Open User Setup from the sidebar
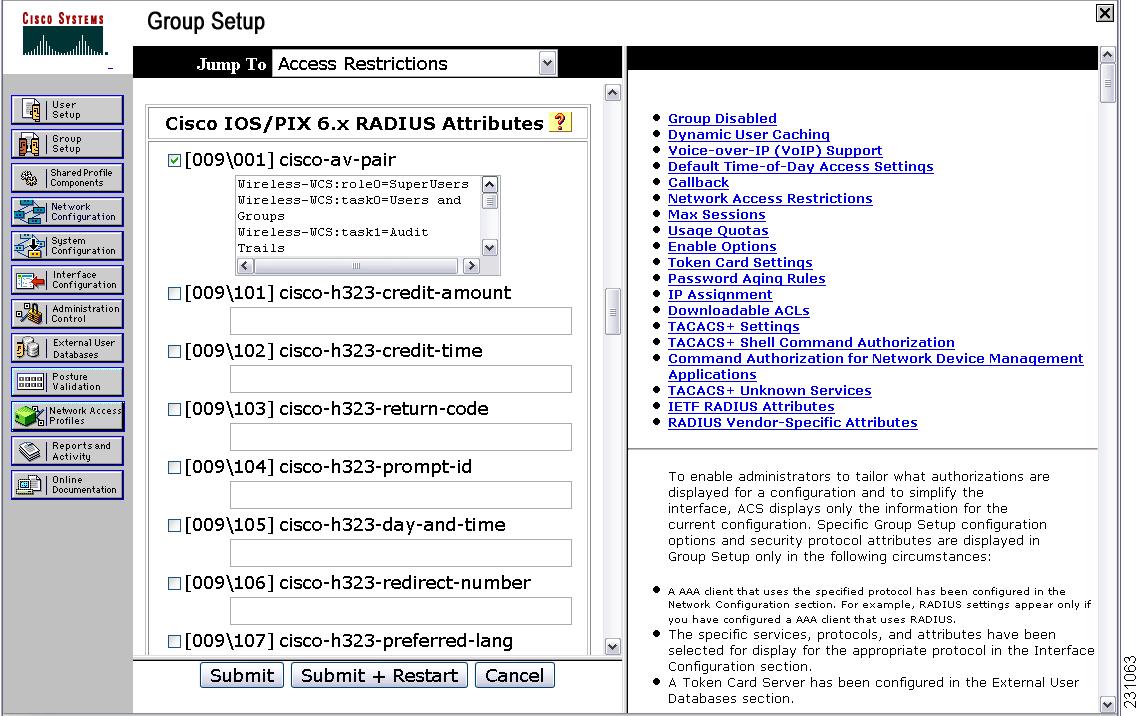The height and width of the screenshot is (716, 1140). click(67, 110)
